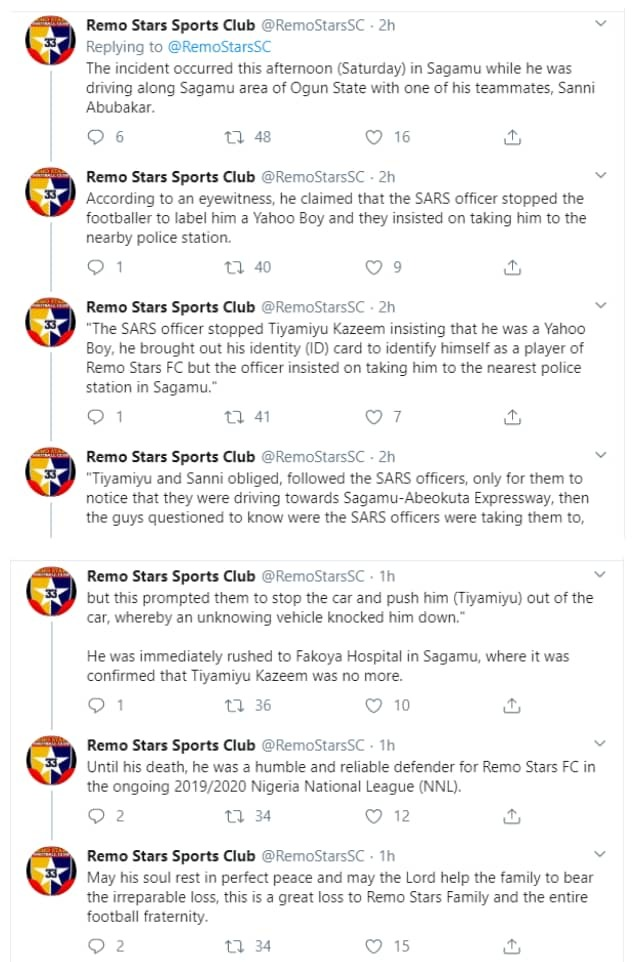Share the identity card tweet with 7 likes
635x962 pixels.
[x=511, y=417]
